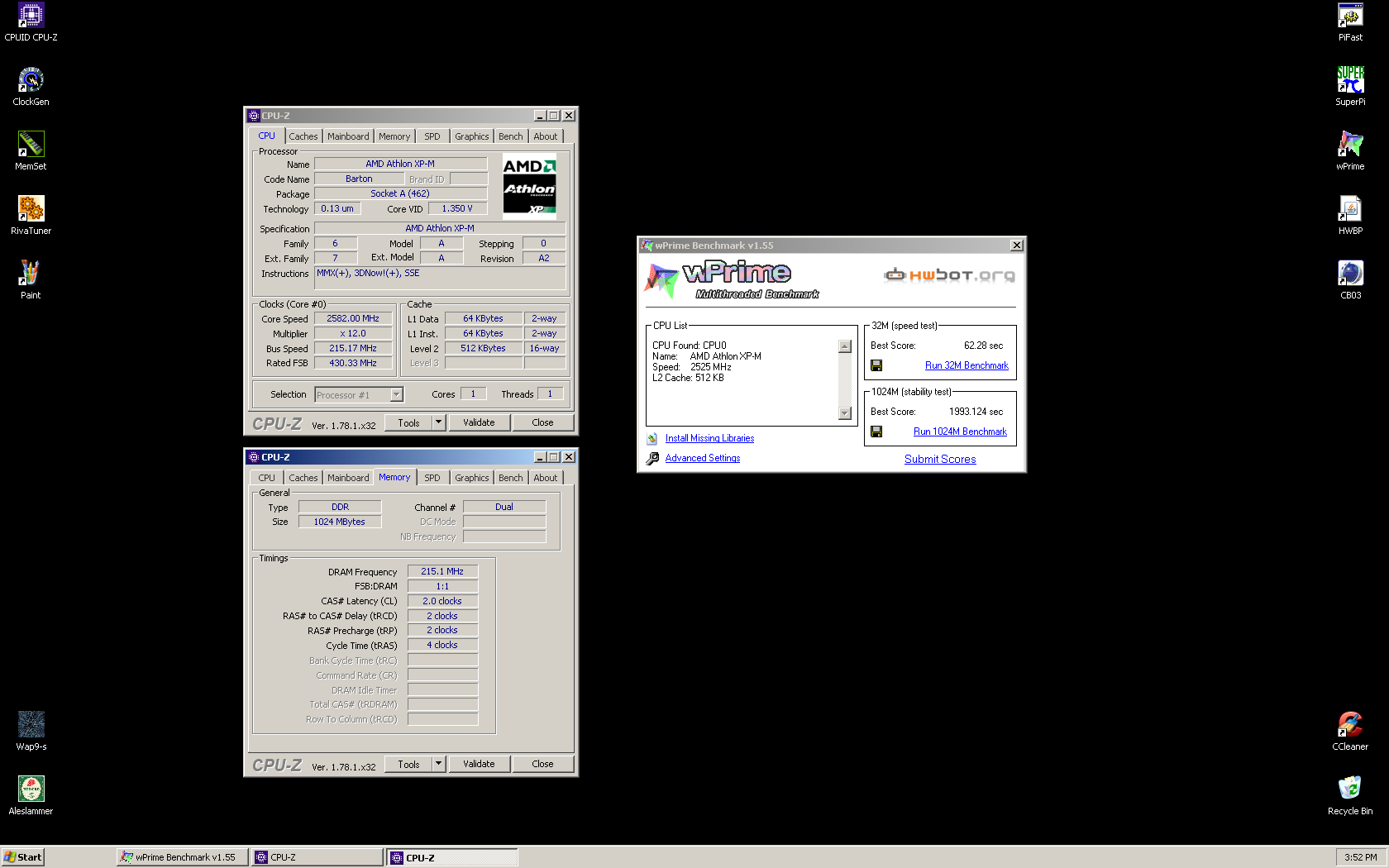Activate the first CPU-Z taskbar button
This screenshot has width=1389, height=868.
[x=317, y=857]
